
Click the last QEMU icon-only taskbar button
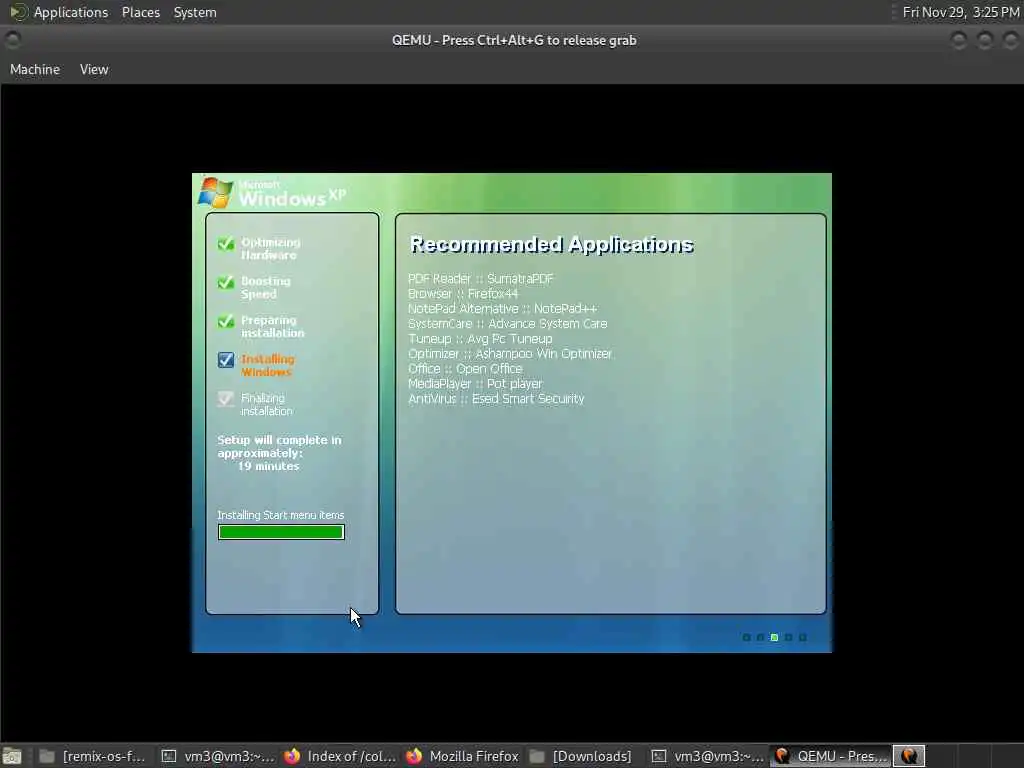[x=909, y=756]
